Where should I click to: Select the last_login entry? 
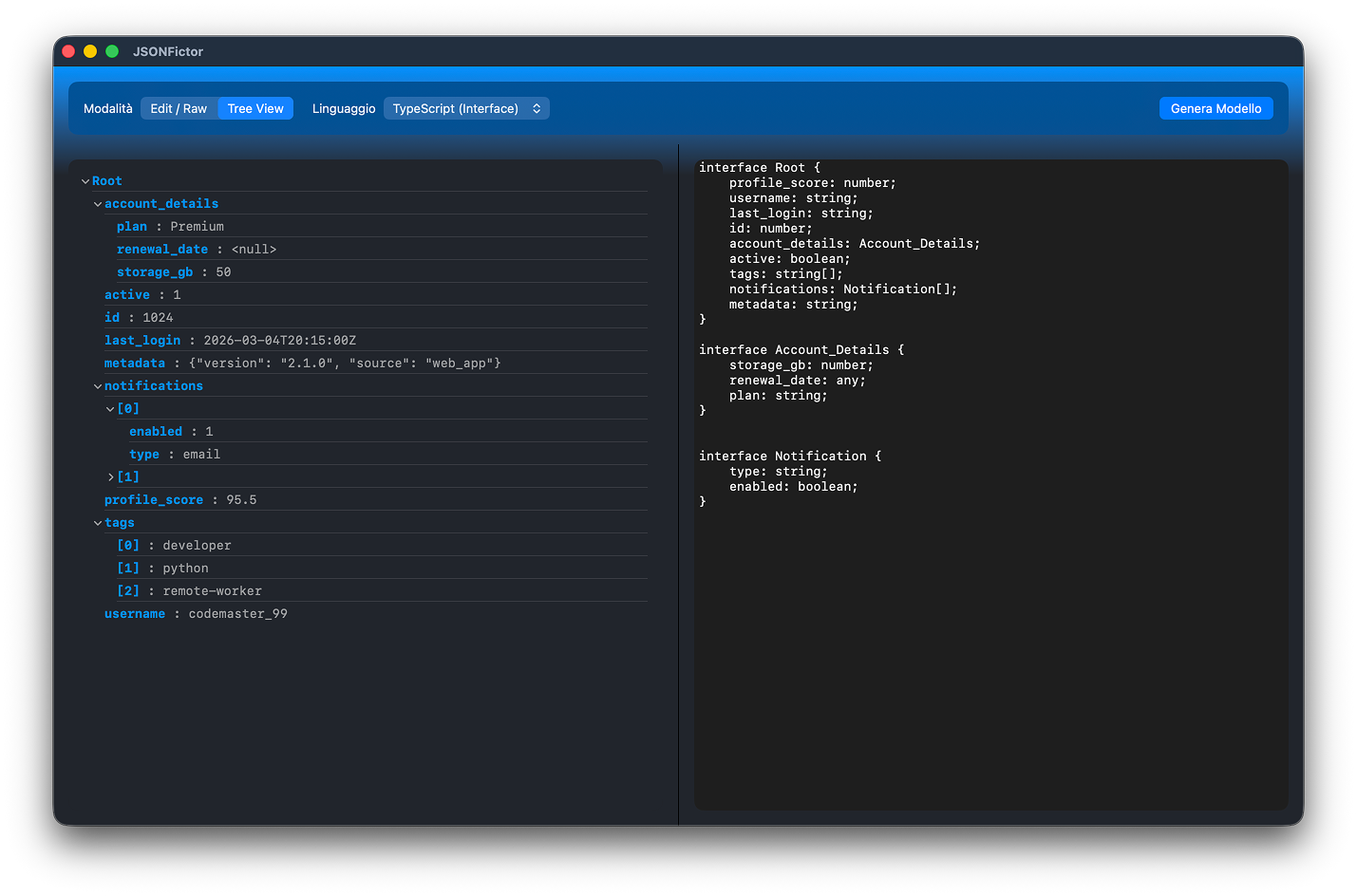click(142, 341)
